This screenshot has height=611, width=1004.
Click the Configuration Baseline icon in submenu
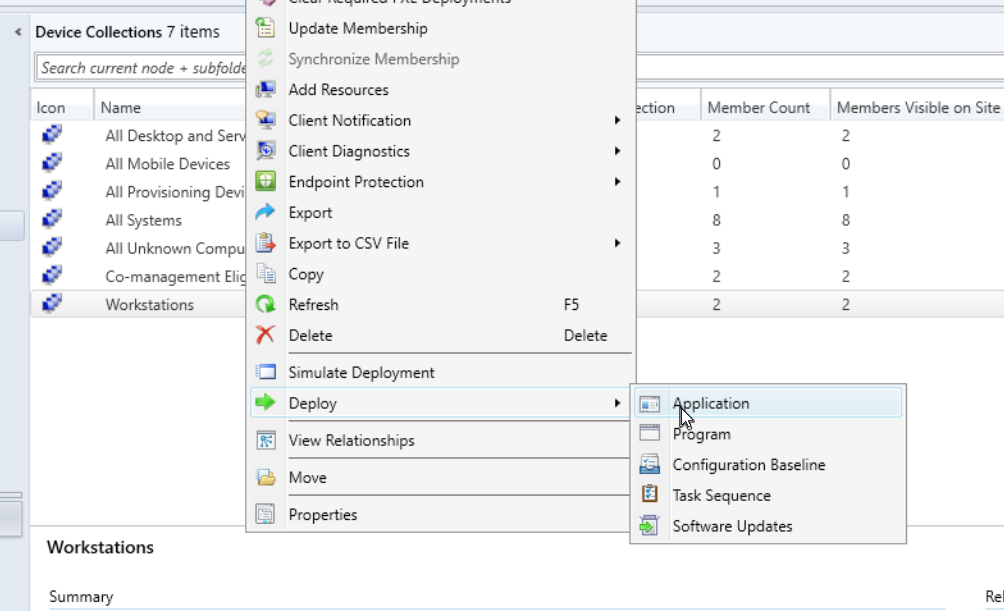click(x=650, y=465)
